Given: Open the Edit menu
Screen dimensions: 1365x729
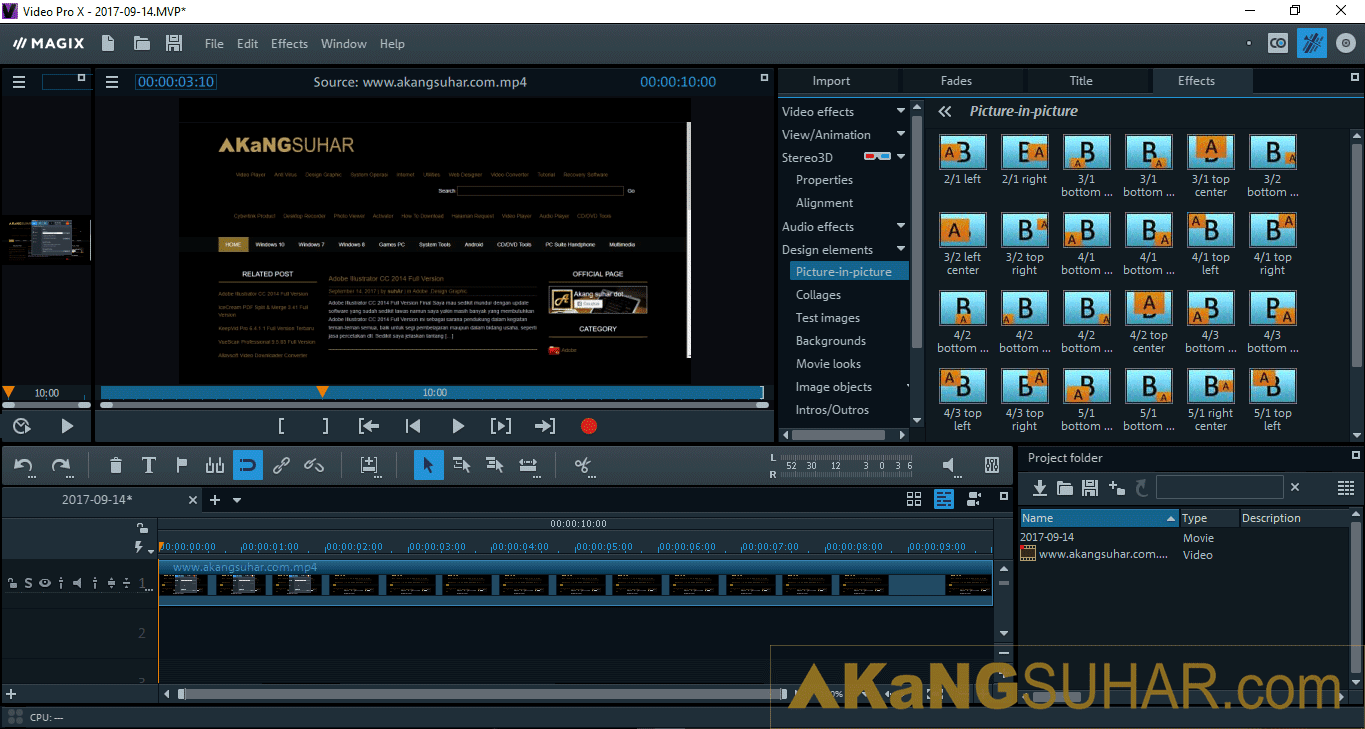Looking at the screenshot, I should 247,43.
